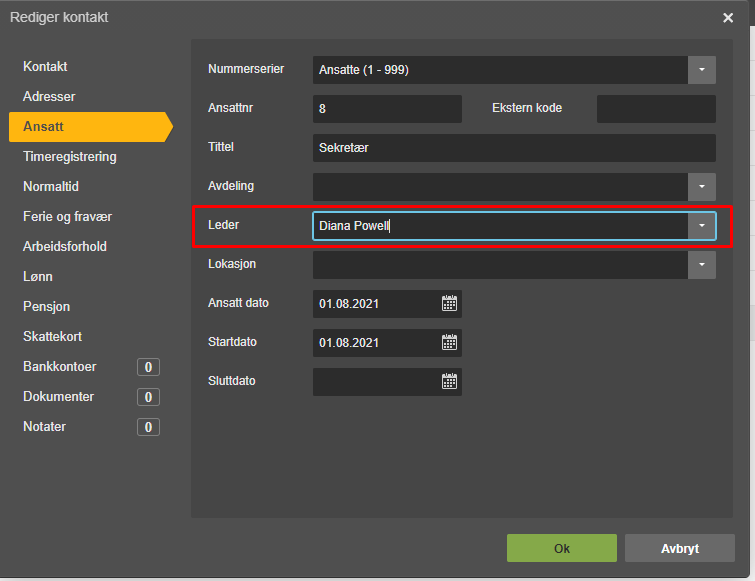
Task: Open the Adresser section
Action: (49, 96)
